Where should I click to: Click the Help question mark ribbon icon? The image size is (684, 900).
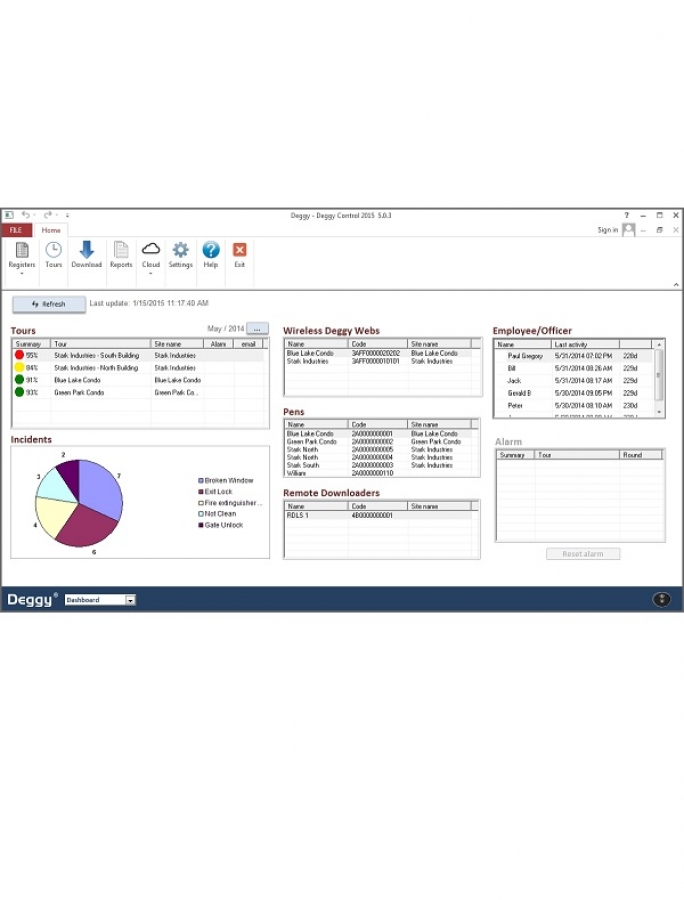coord(211,250)
